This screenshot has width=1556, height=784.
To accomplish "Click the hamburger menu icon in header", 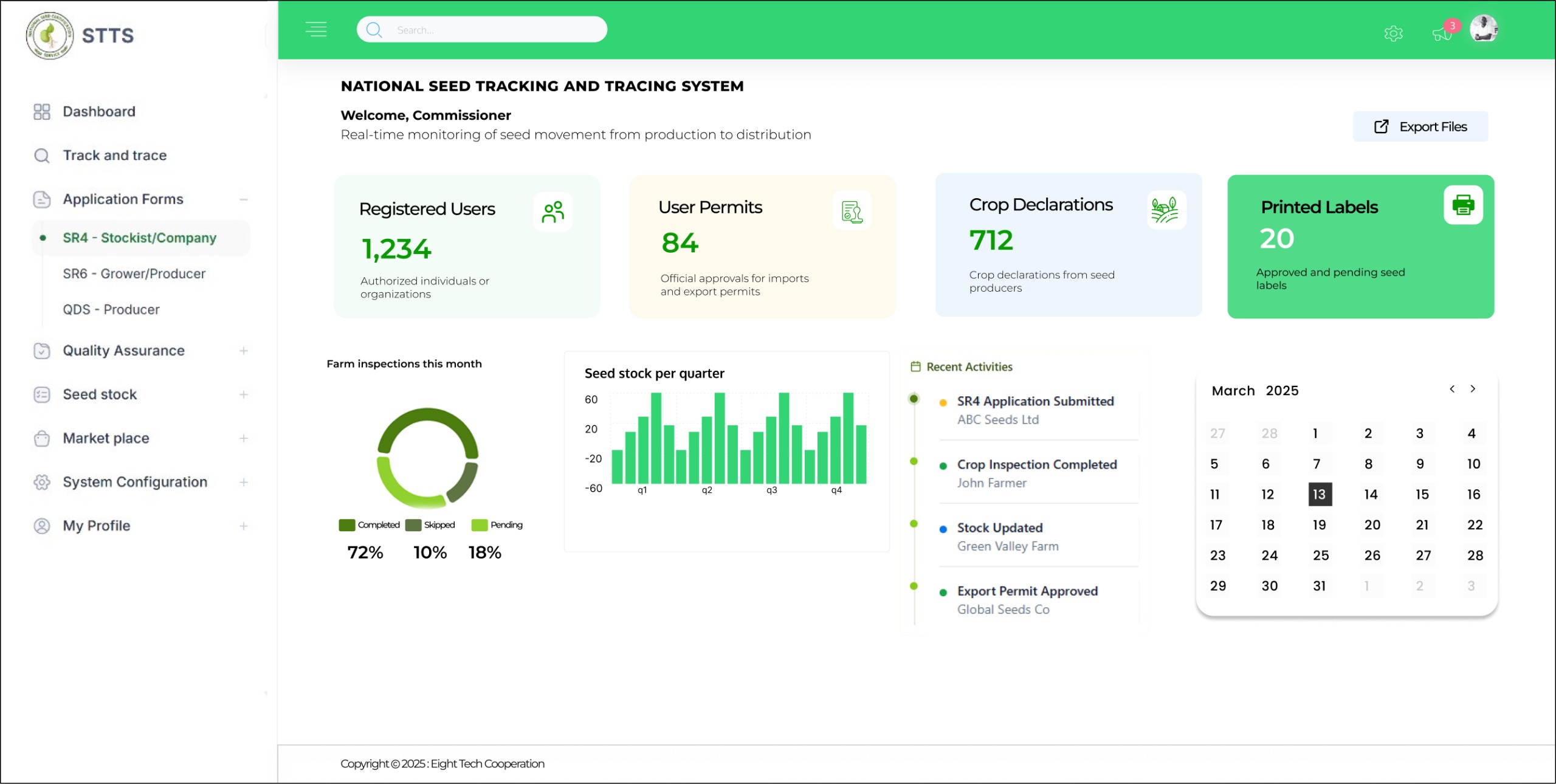I will 316,29.
